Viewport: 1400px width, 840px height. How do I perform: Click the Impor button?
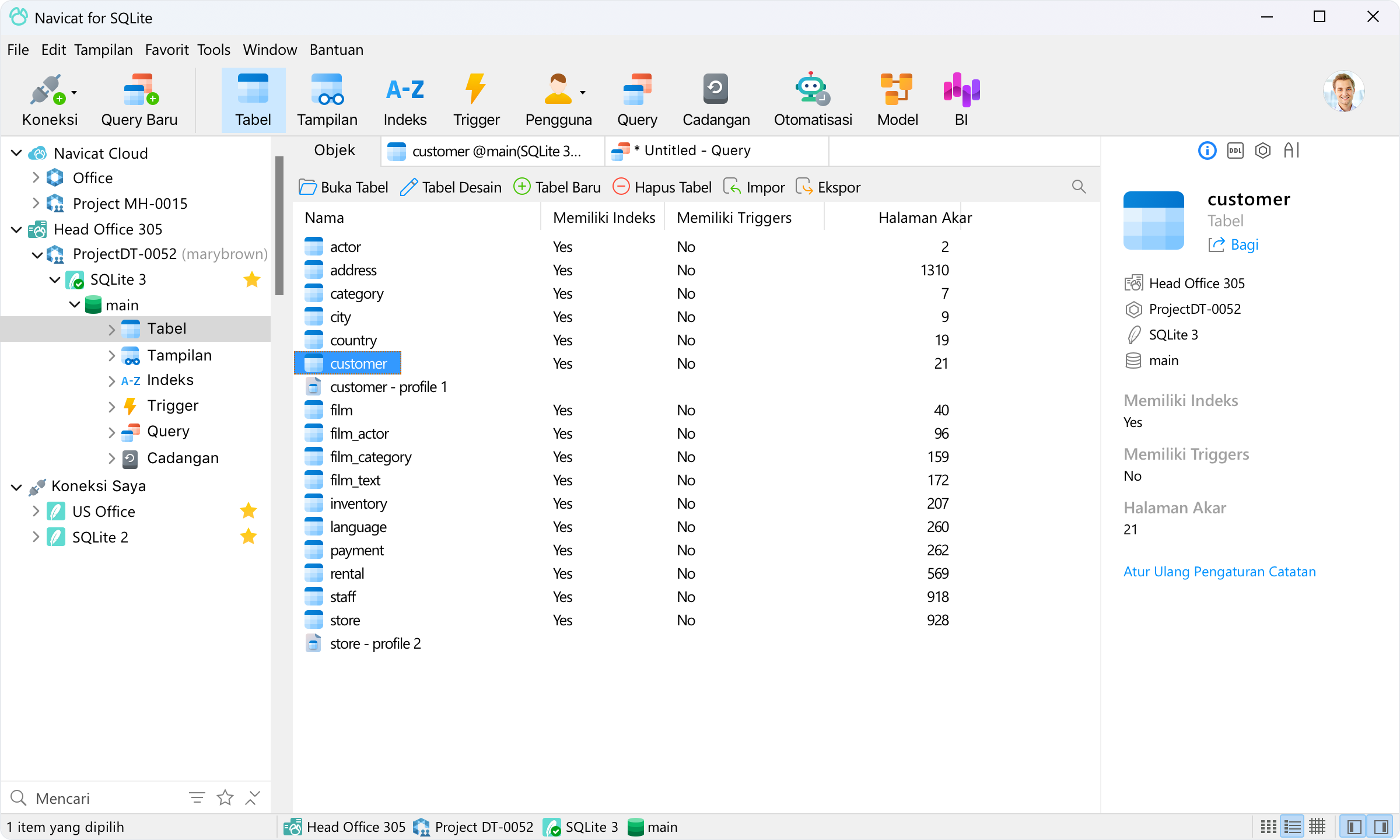(x=754, y=187)
